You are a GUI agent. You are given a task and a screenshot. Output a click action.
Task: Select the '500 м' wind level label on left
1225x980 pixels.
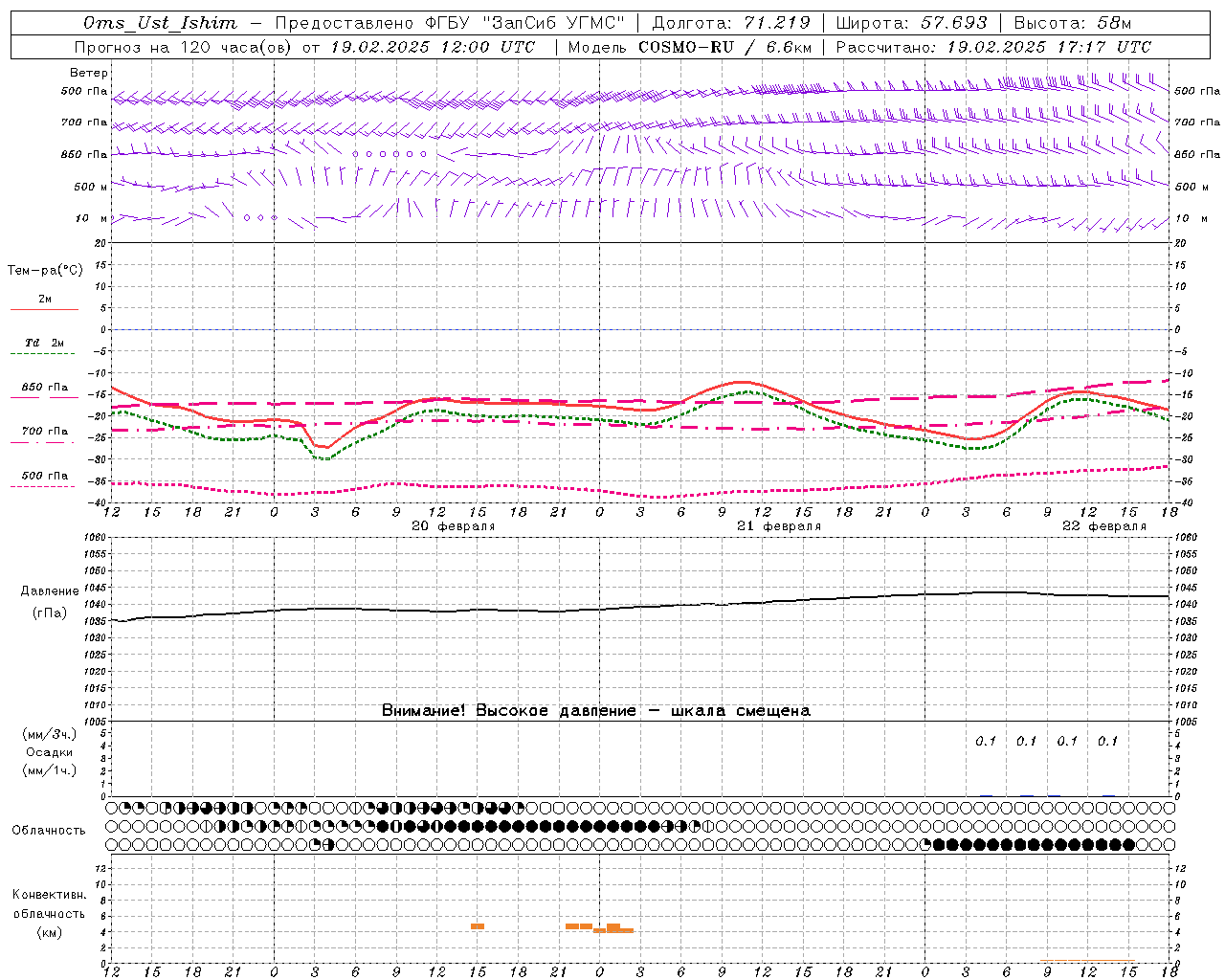[91, 187]
